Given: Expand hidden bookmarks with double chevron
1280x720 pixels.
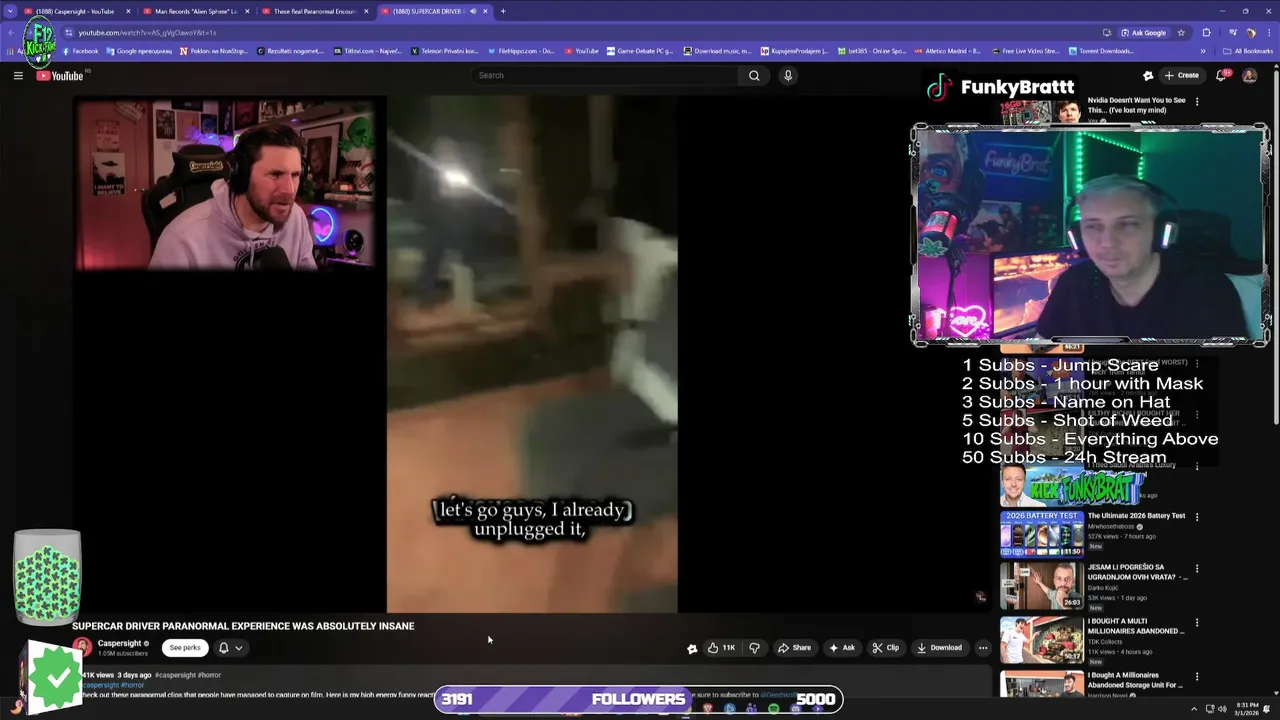Looking at the screenshot, I should click(1203, 51).
